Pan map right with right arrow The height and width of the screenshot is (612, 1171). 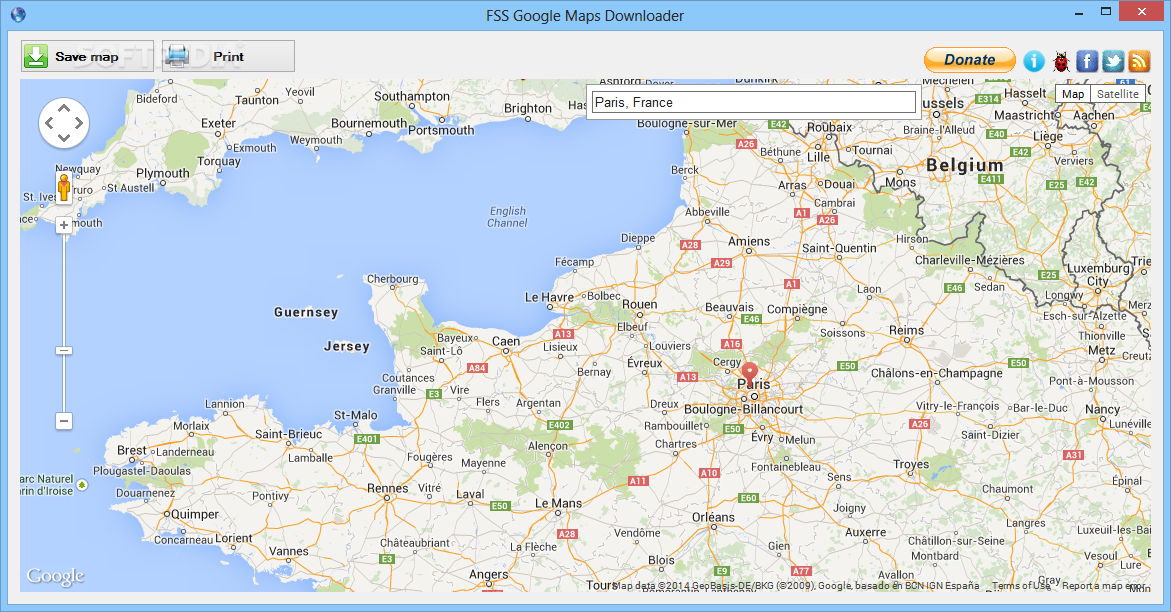click(x=78, y=123)
